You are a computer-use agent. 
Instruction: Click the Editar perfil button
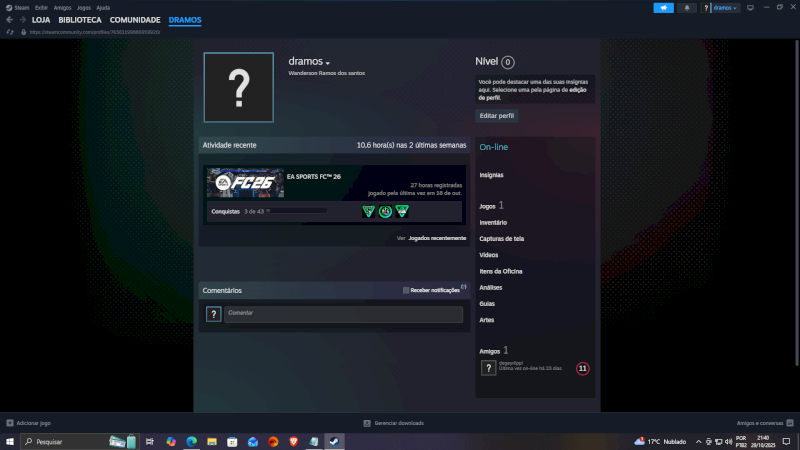(497, 116)
